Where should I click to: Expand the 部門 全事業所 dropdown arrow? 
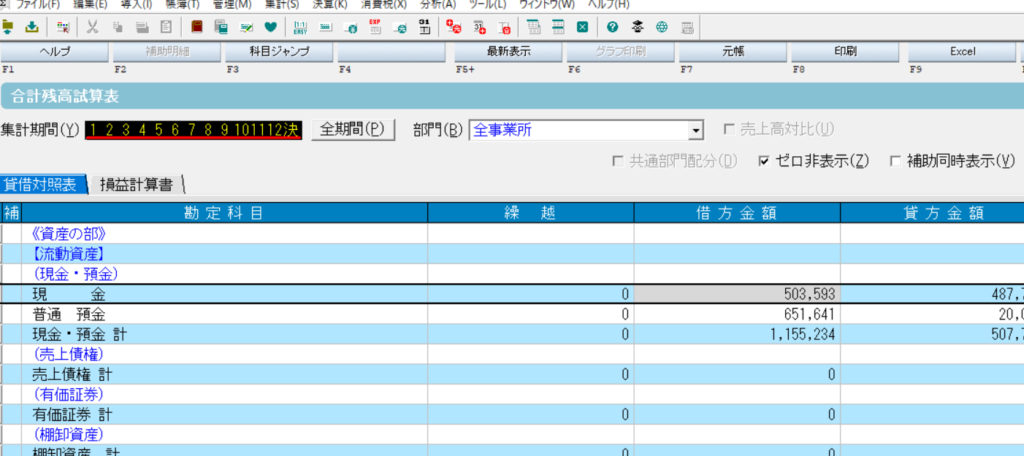696,131
